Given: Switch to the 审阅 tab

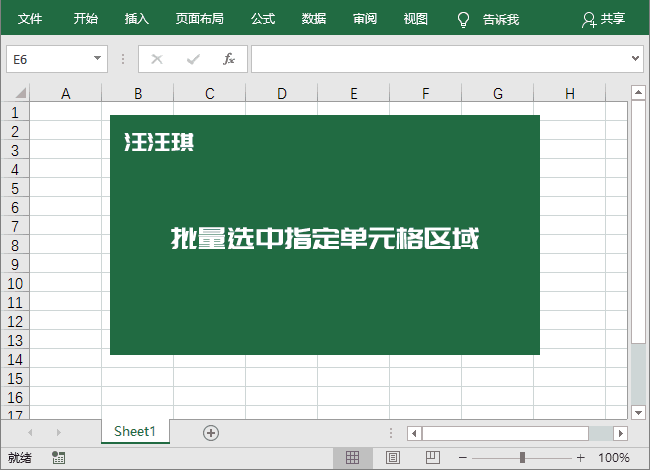Looking at the screenshot, I should coord(365,19).
